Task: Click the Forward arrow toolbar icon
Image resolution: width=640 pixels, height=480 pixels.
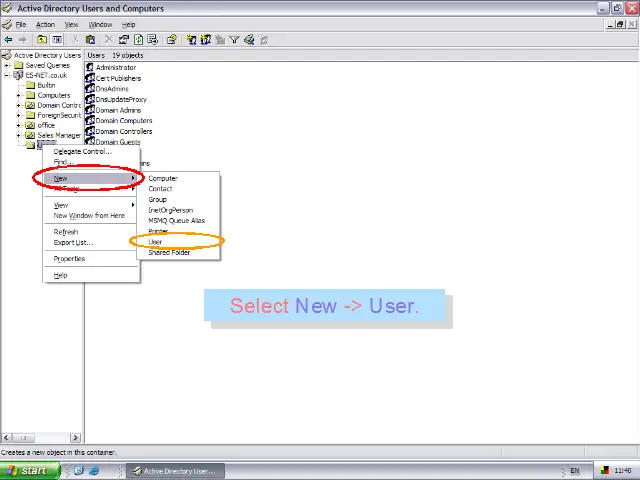Action: pos(22,40)
